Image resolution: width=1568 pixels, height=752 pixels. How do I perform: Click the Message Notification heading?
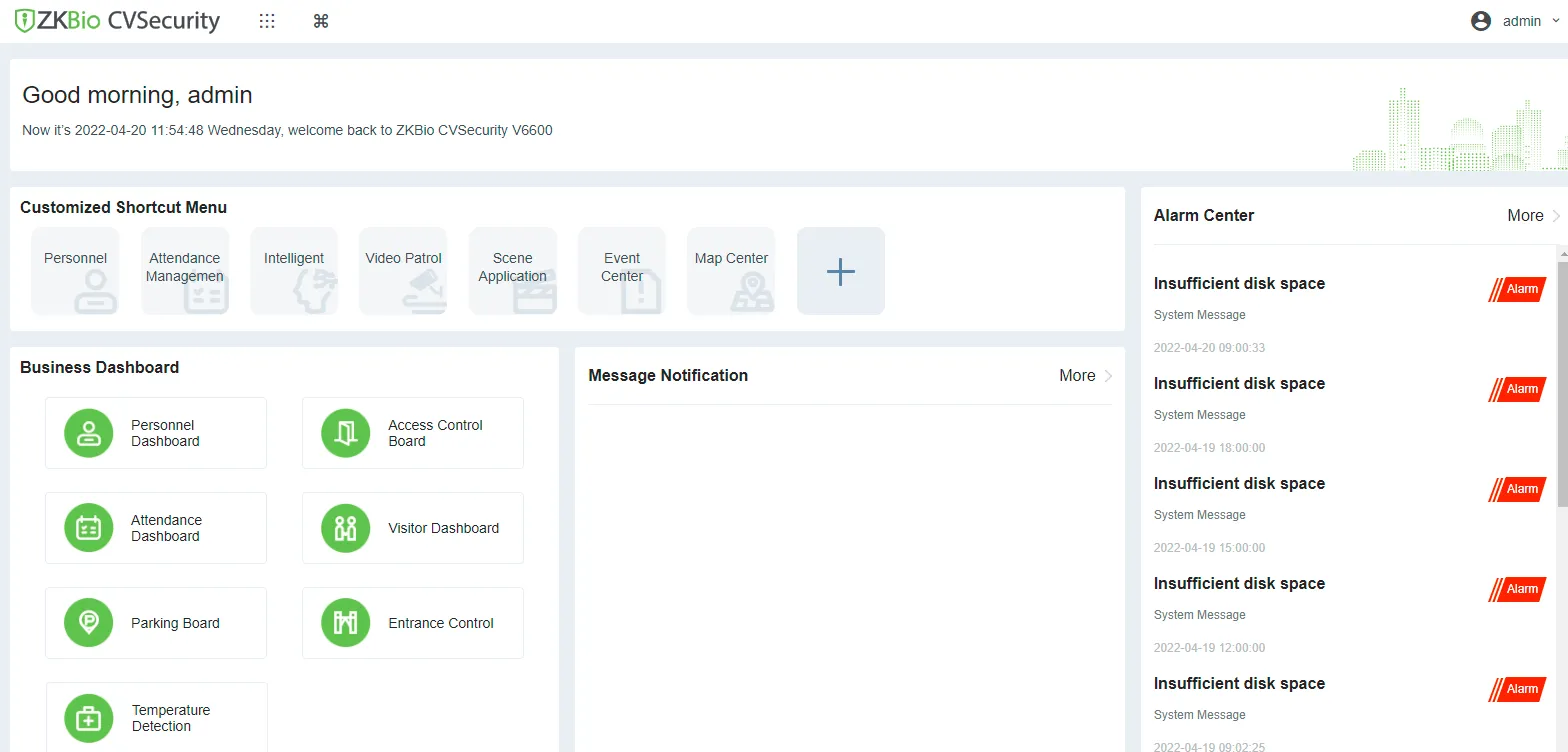click(668, 376)
